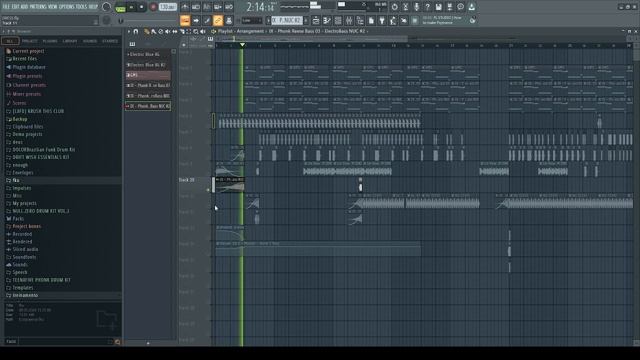Select the Zoom tool in playlist toolbar
640x360 pixels.
pyautogui.click(x=196, y=31)
